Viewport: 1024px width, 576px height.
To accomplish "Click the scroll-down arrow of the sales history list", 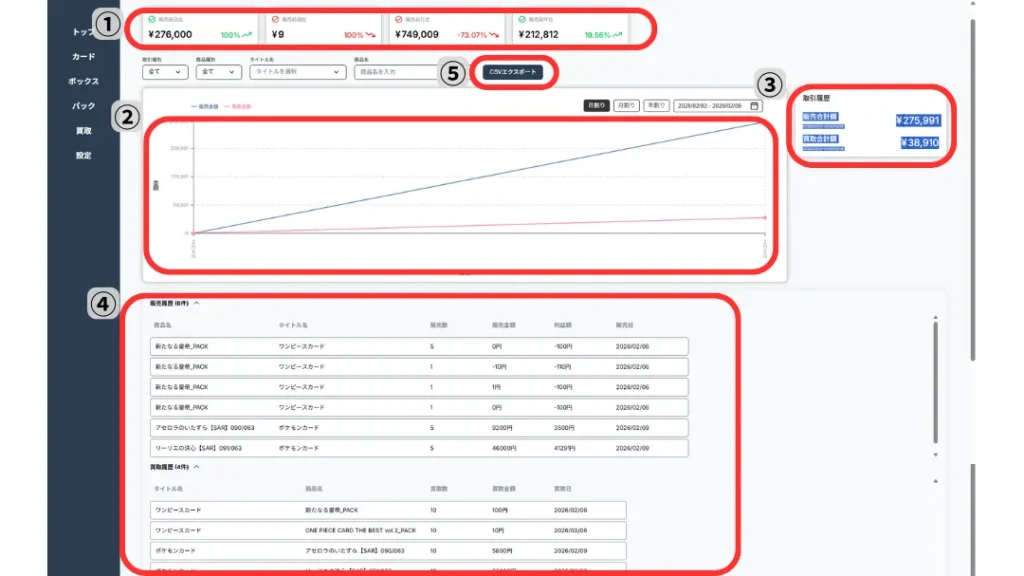I will pyautogui.click(x=935, y=455).
